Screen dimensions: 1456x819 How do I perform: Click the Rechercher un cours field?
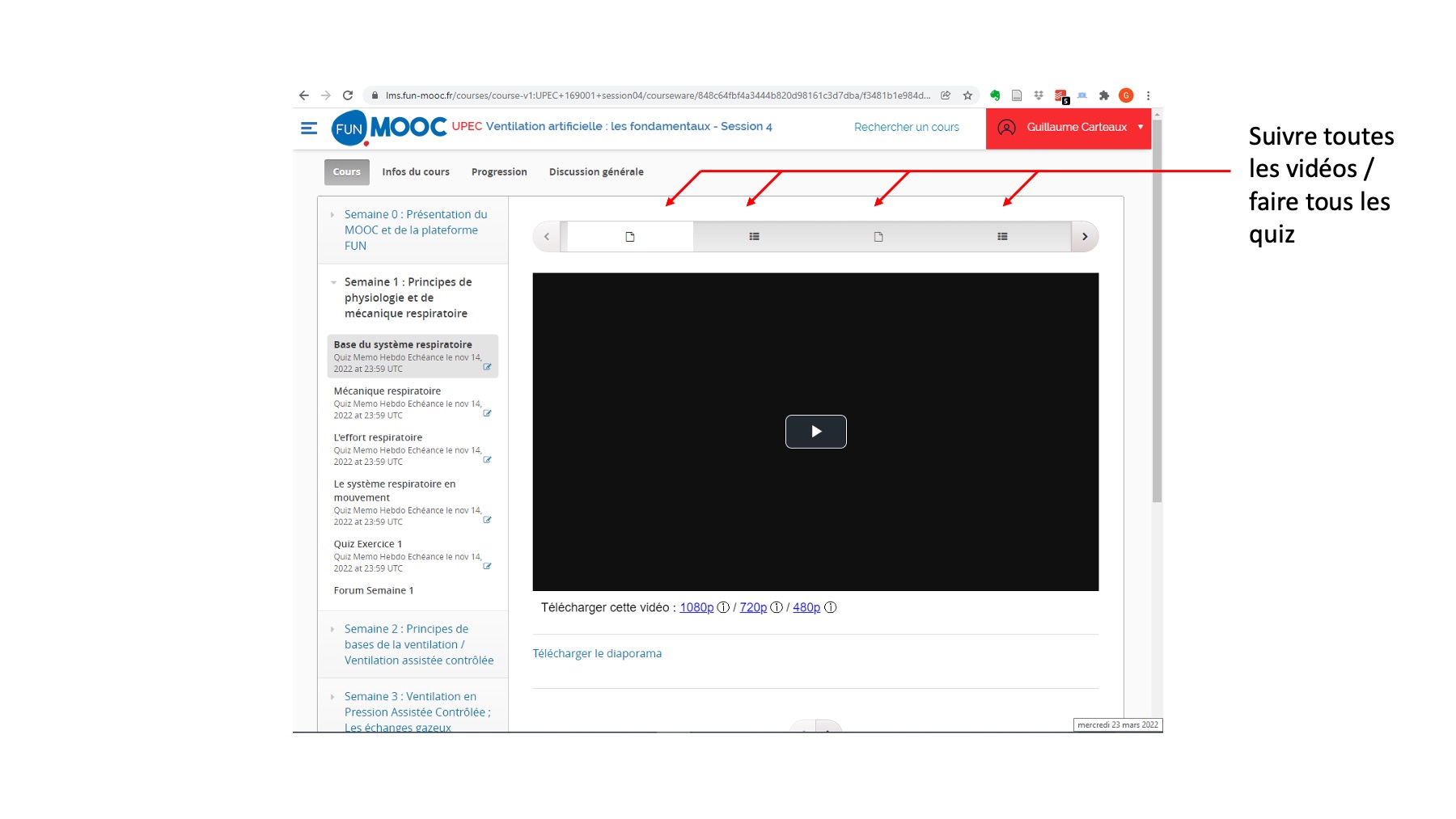tap(906, 128)
